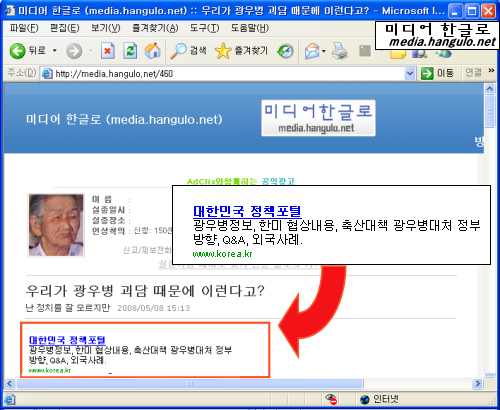500x410 pixels.
Task: Click the 이동 Go button
Action: (x=438, y=73)
